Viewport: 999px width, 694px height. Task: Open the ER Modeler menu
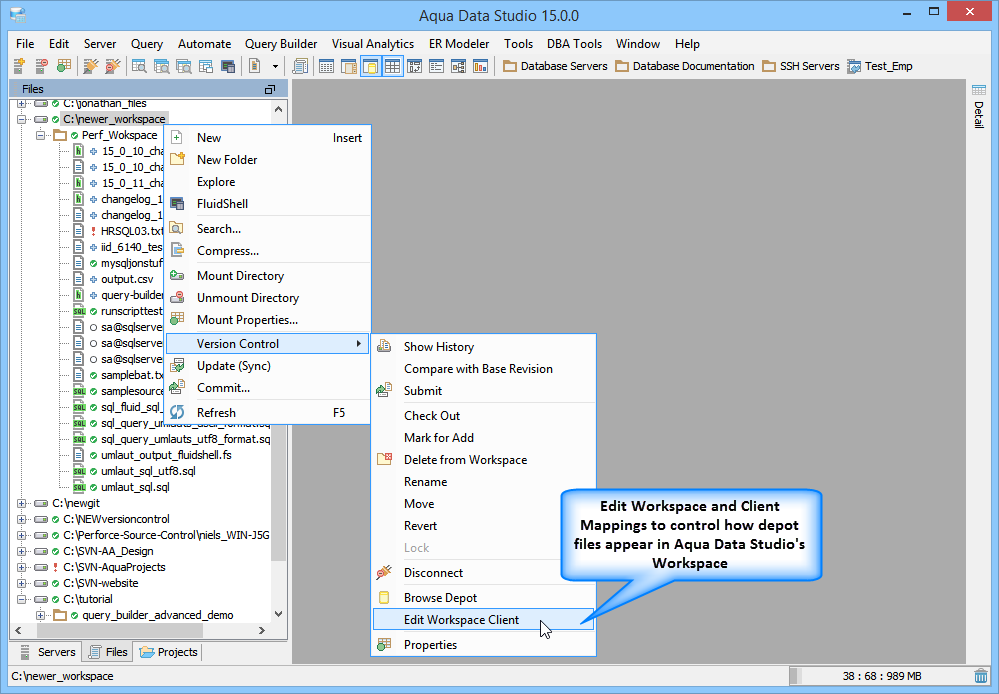coord(459,44)
